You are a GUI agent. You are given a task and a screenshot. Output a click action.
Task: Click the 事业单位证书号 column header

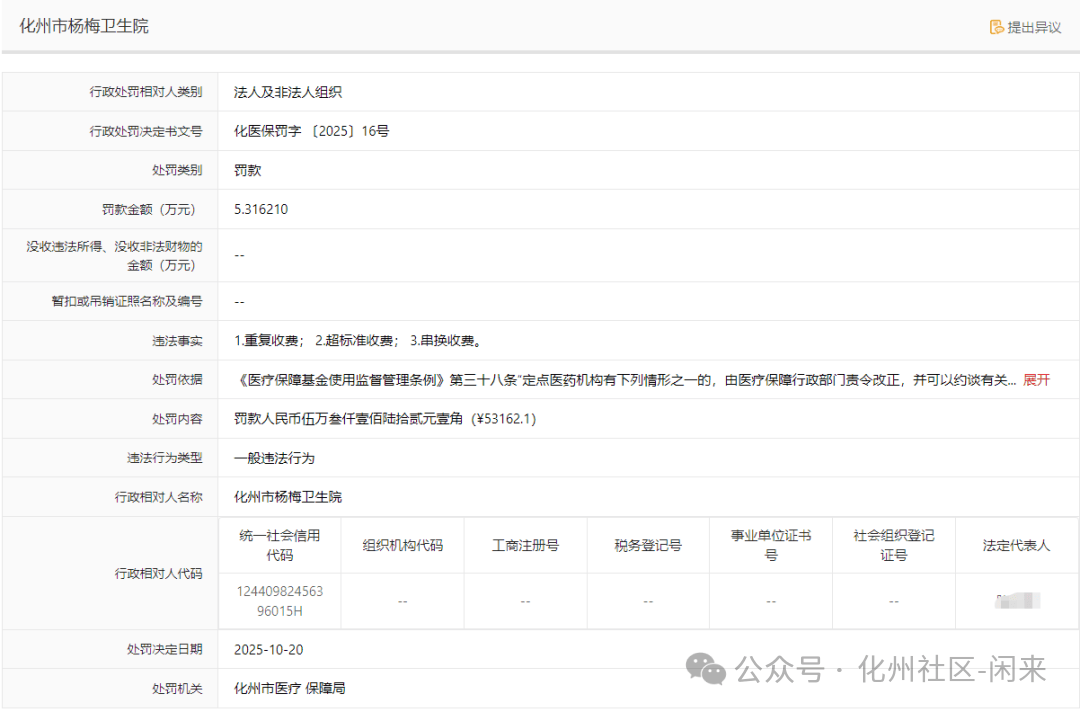771,545
